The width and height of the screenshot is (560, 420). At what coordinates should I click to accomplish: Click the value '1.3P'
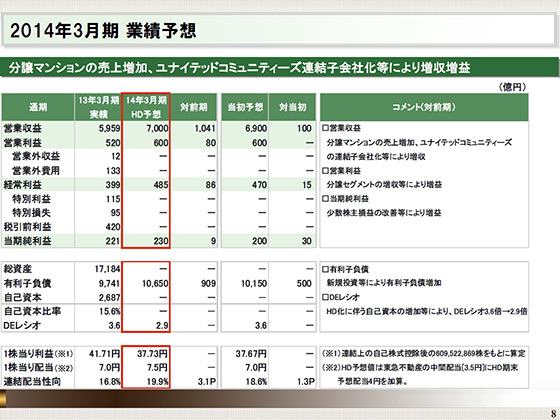coord(306,382)
